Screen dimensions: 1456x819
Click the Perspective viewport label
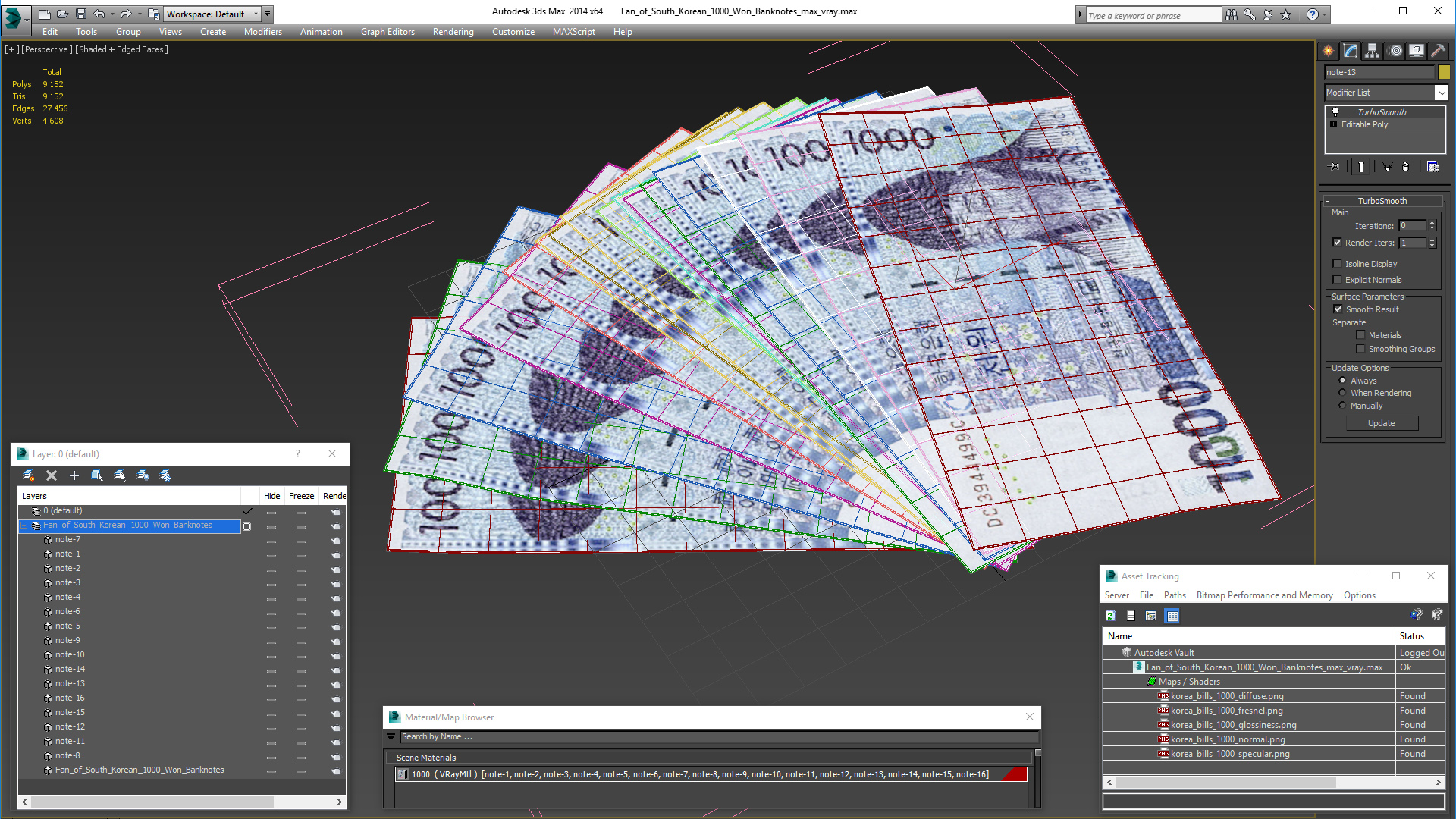tap(47, 49)
